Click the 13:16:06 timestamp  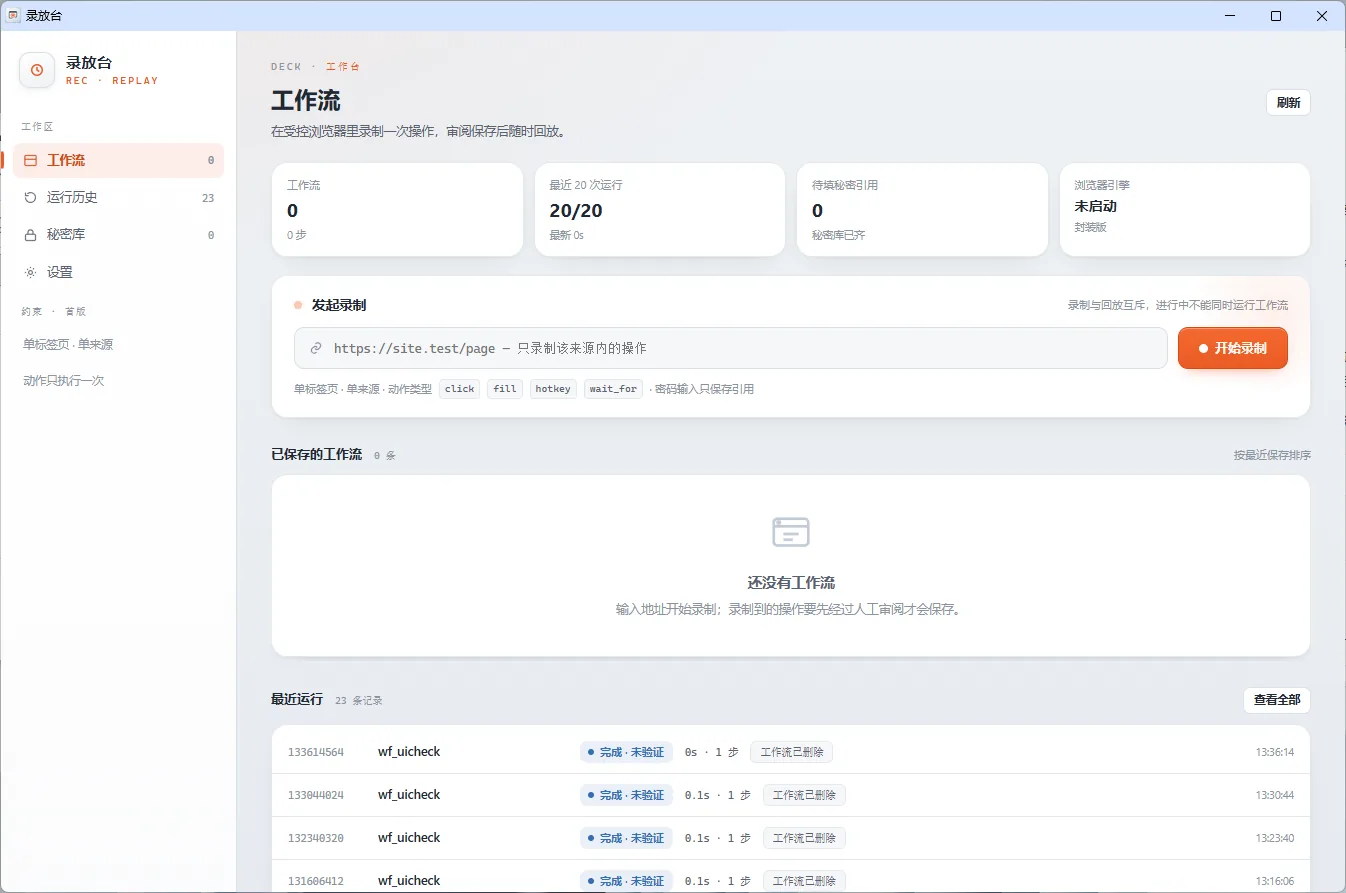point(1275,881)
